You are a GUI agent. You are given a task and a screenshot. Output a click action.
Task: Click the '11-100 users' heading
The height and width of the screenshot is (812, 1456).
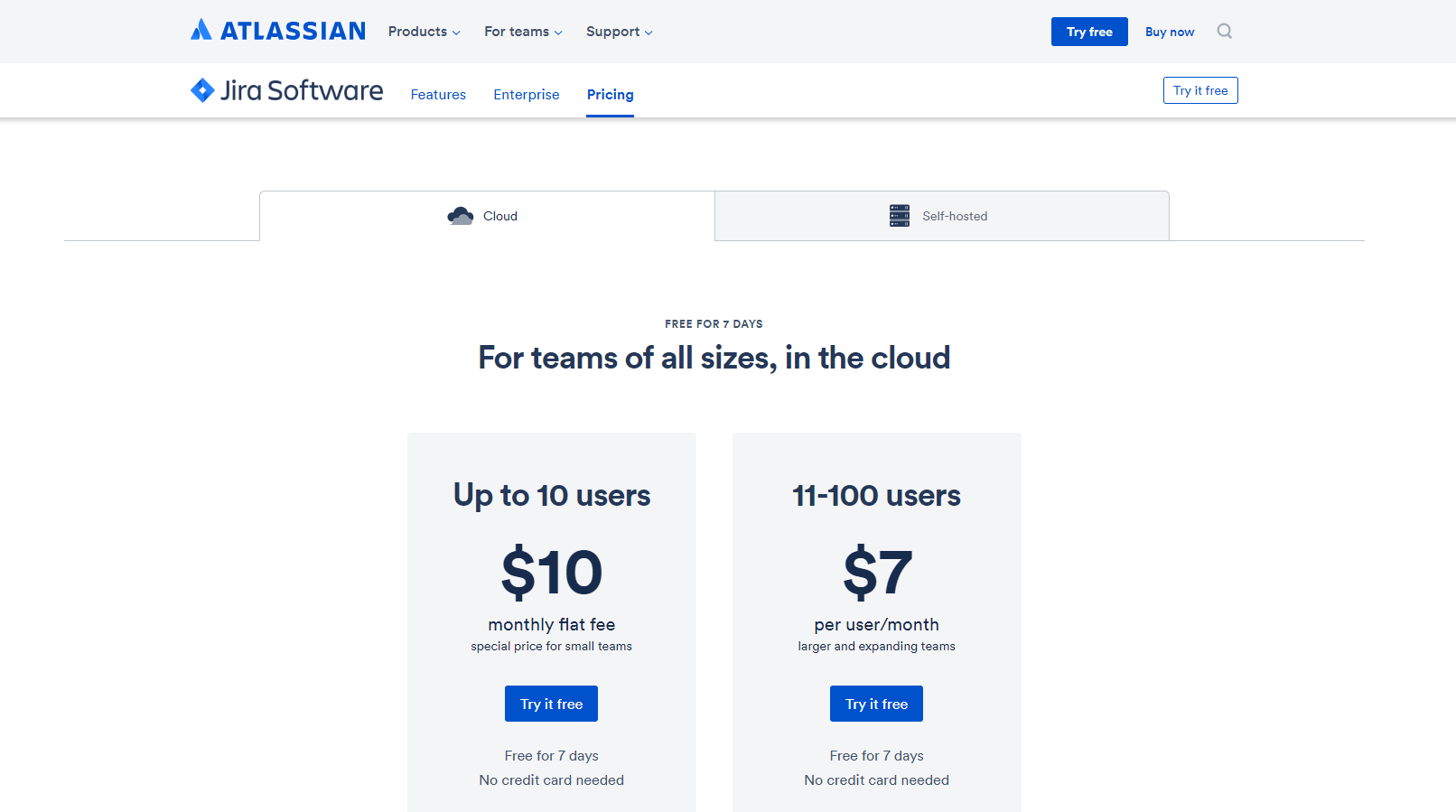coord(876,496)
